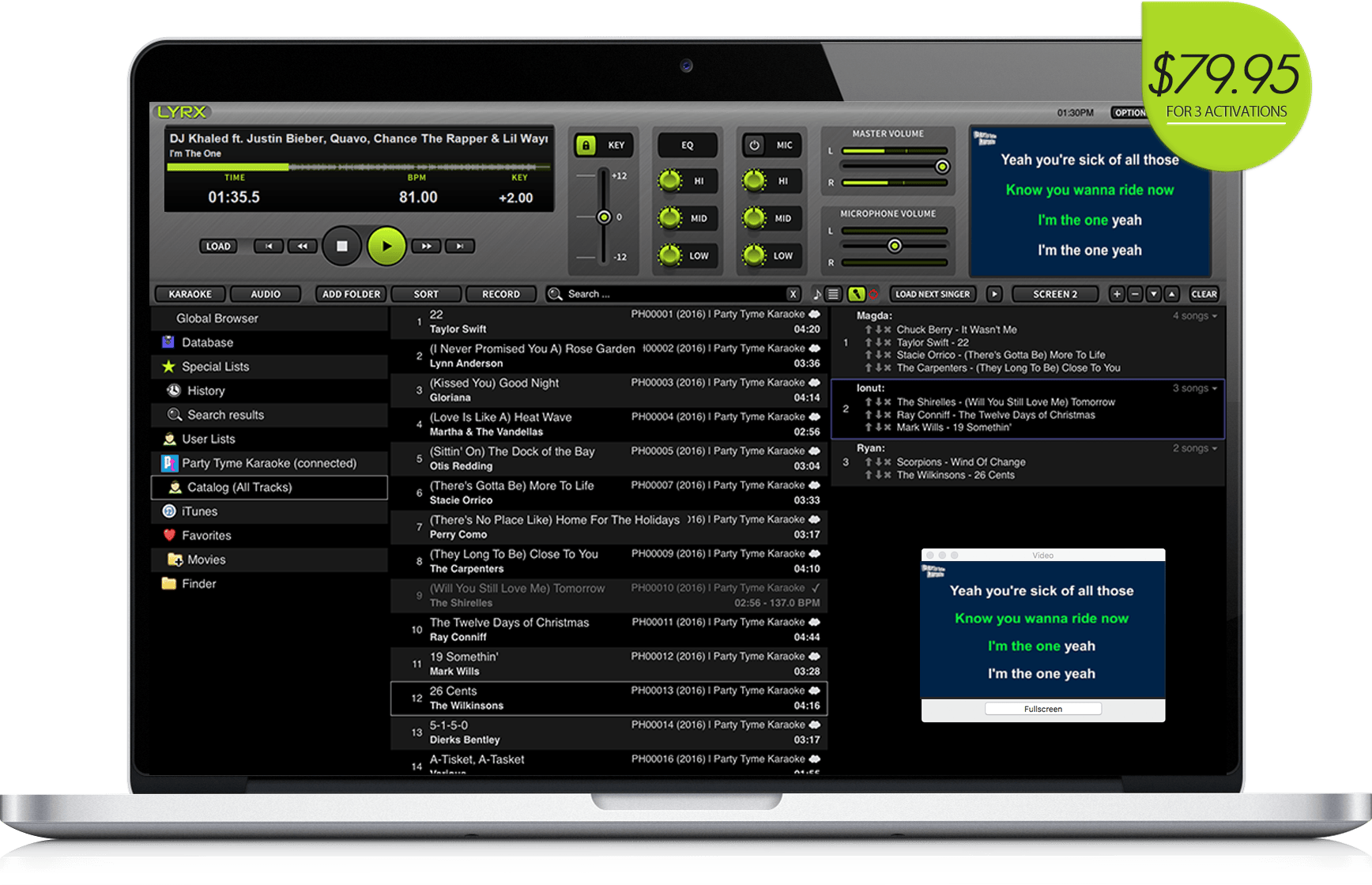This screenshot has width=1372, height=885.
Task: Toggle the key lock icon
Action: click(x=586, y=145)
